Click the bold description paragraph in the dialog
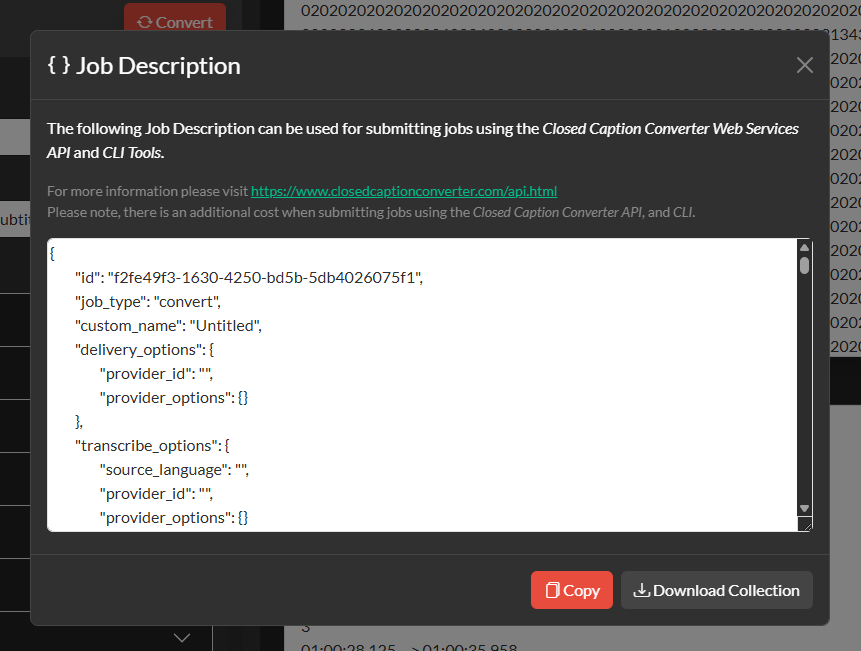 (422, 140)
